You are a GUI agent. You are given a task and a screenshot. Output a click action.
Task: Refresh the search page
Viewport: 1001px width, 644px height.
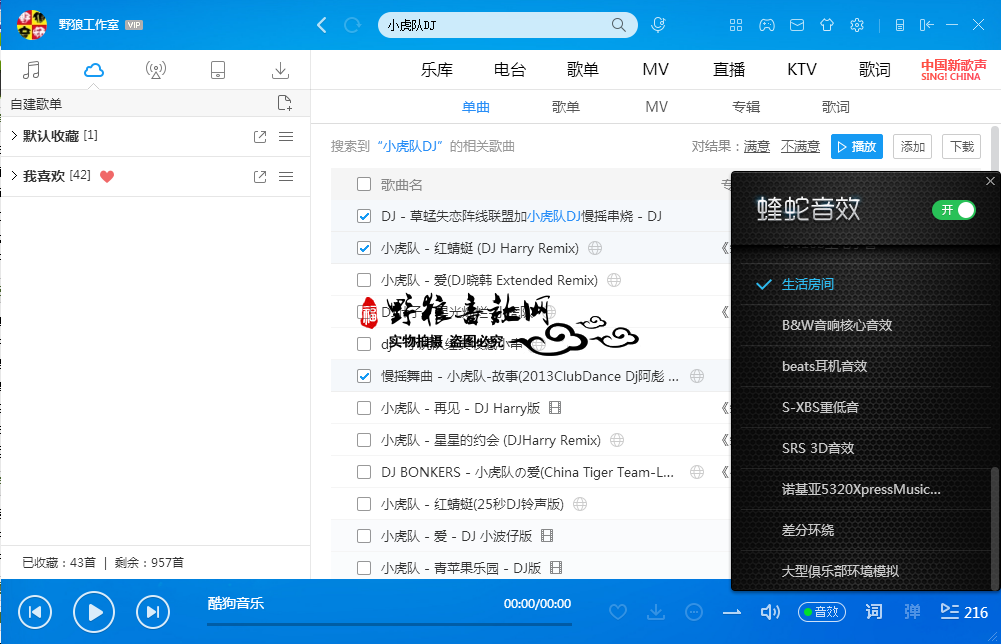pos(352,25)
